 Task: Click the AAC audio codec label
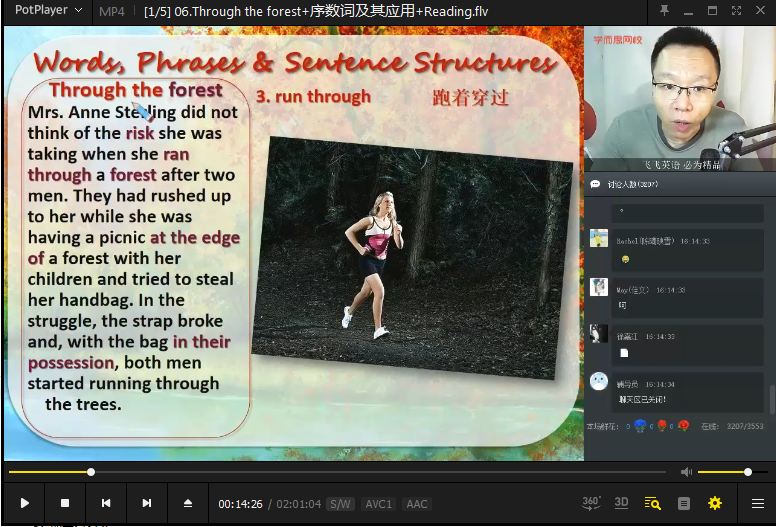[x=416, y=504]
